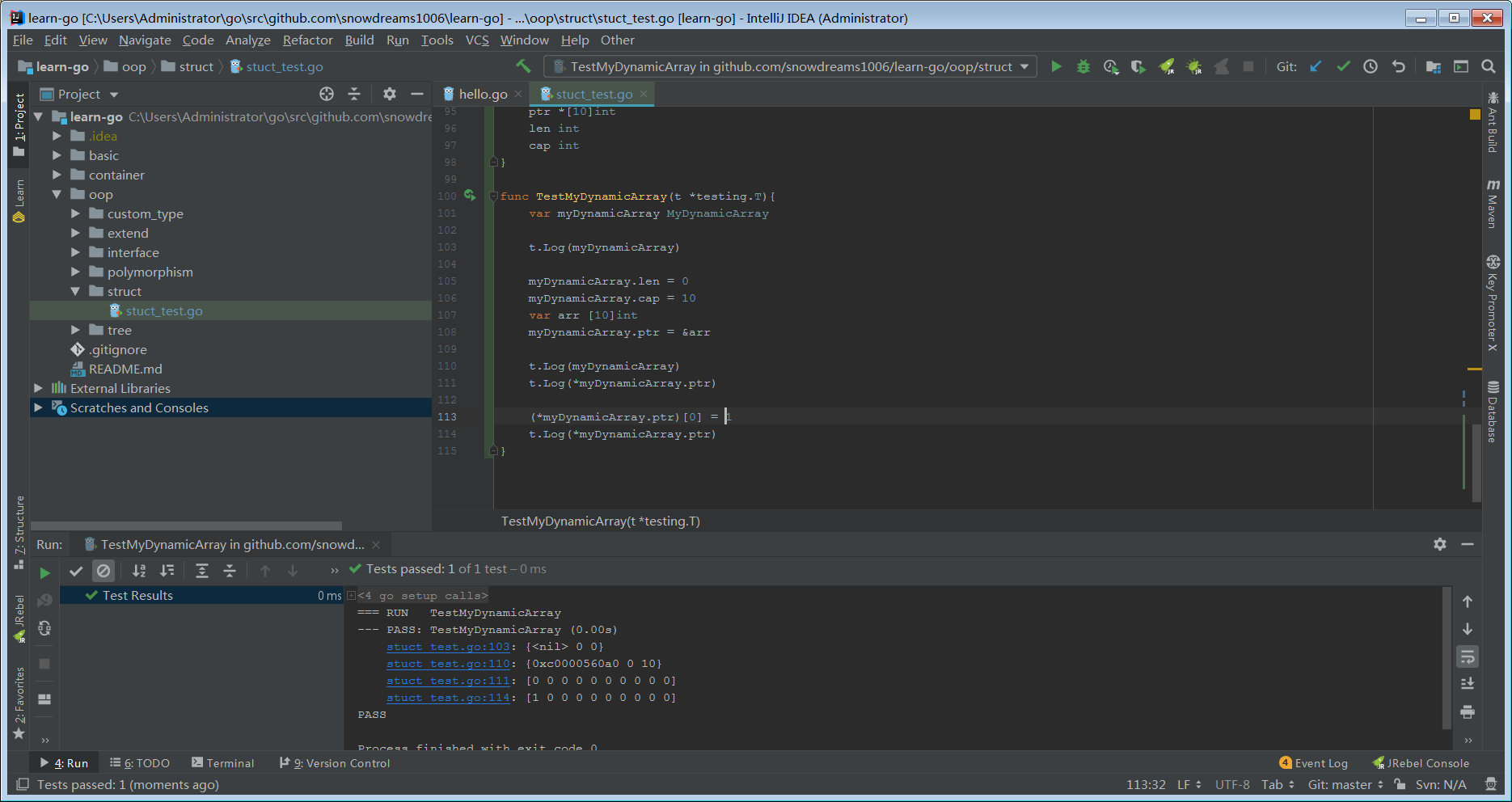The image size is (1512, 802).
Task: Open the VCS menu
Action: [477, 40]
